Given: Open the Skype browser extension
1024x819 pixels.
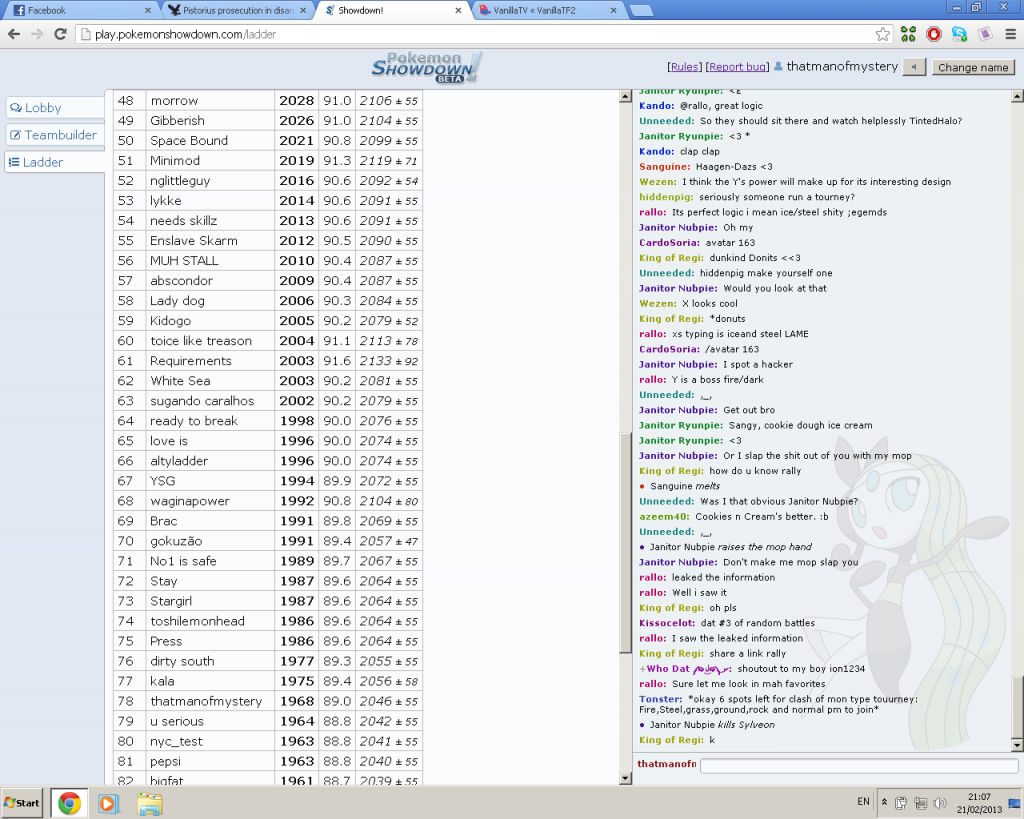Looking at the screenshot, I should 957,33.
